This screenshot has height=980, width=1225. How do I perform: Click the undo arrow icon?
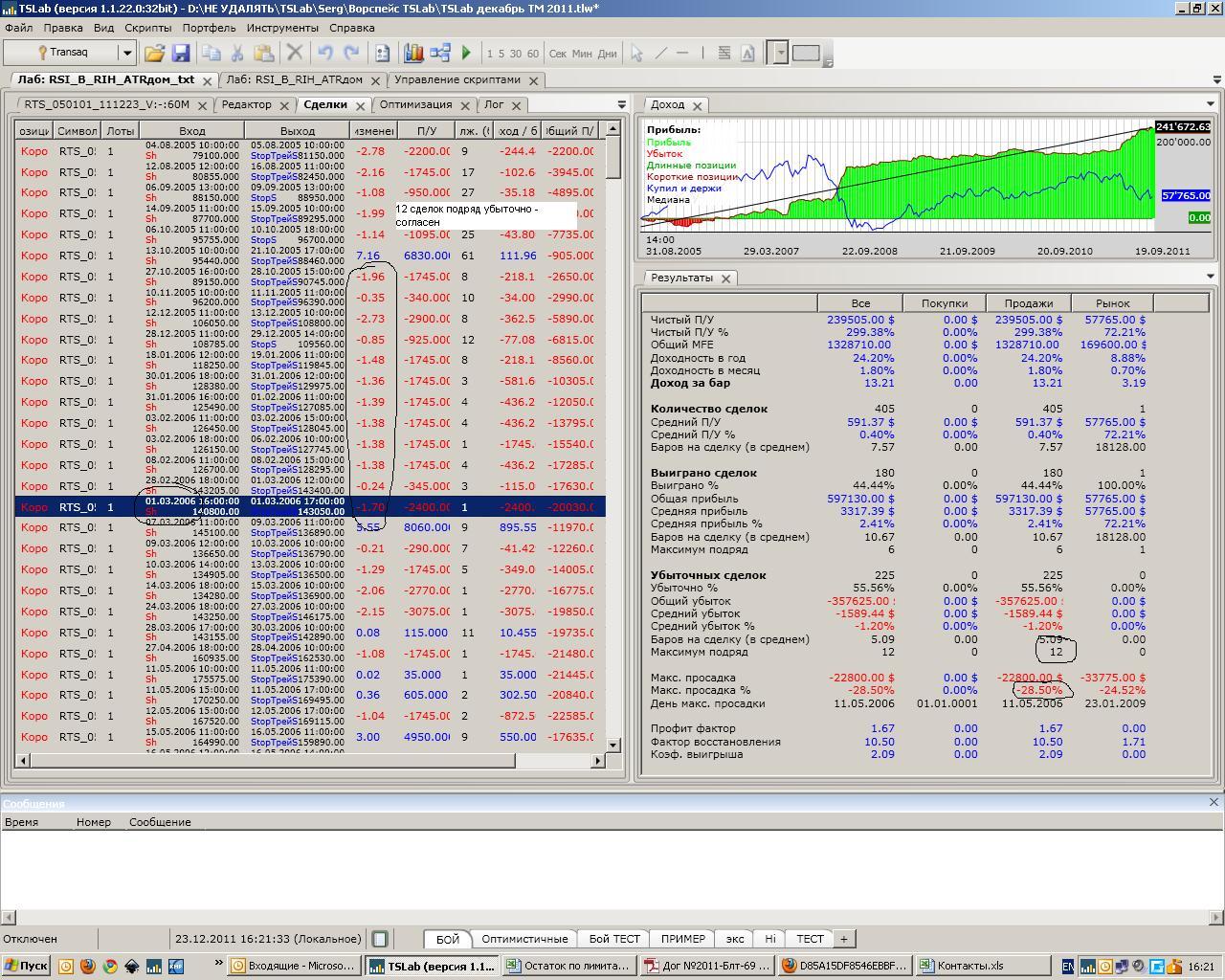[x=325, y=54]
